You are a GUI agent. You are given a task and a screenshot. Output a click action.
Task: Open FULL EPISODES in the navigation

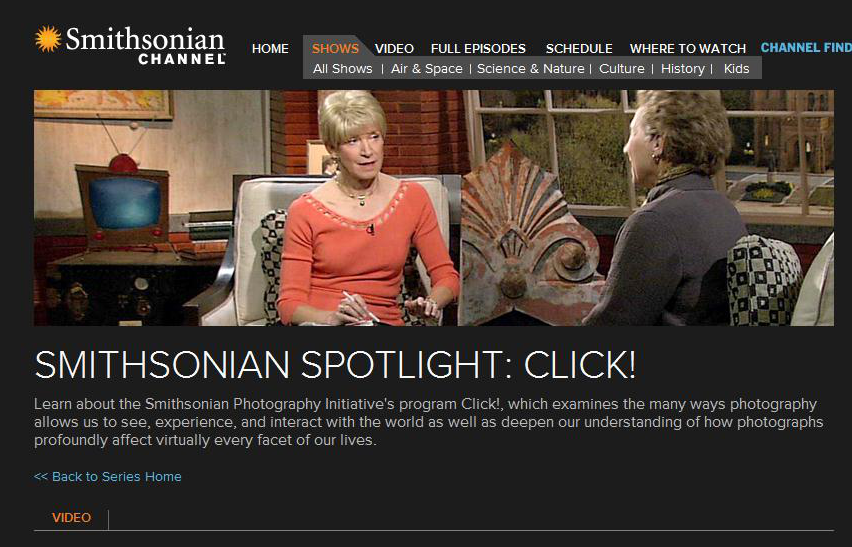[478, 48]
